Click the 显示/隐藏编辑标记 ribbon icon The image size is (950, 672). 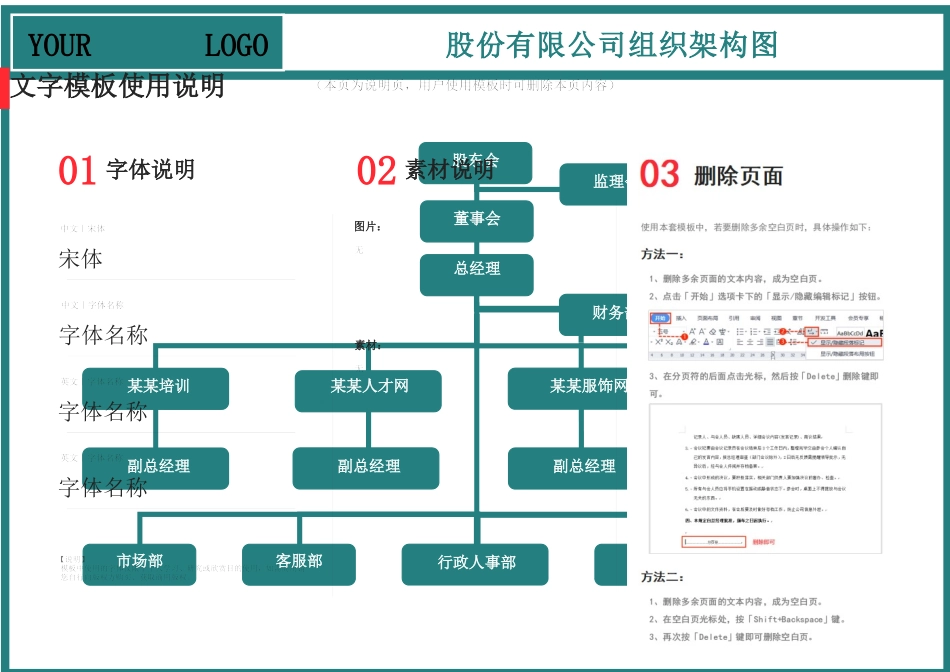pyautogui.click(x=812, y=331)
